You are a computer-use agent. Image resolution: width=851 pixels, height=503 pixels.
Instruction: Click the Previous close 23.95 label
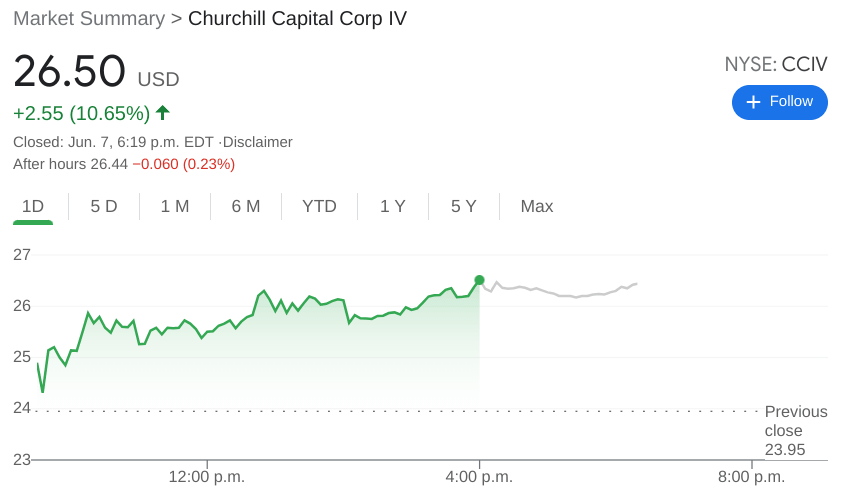coord(795,431)
